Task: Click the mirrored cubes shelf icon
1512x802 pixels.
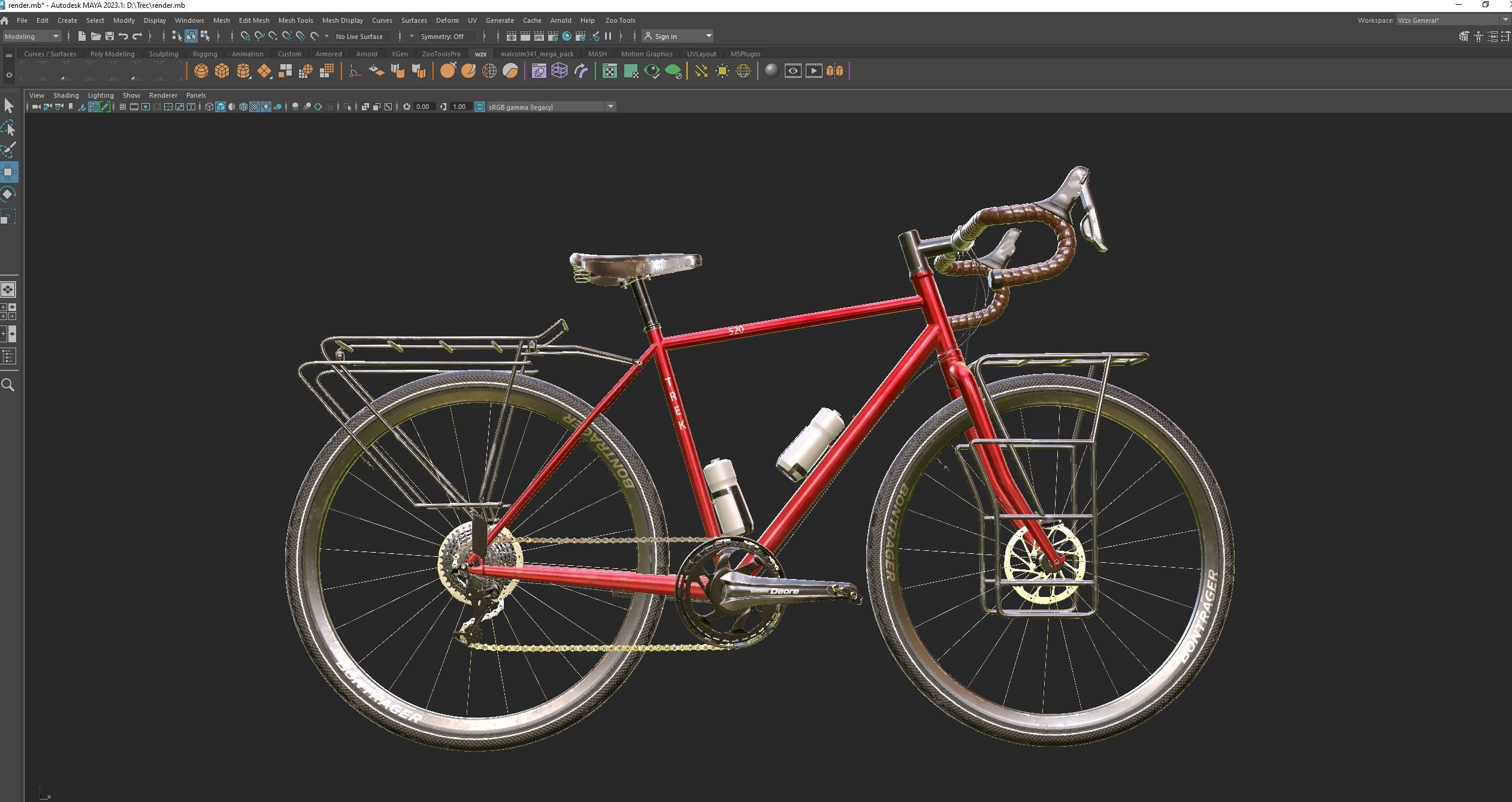Action: 834,71
